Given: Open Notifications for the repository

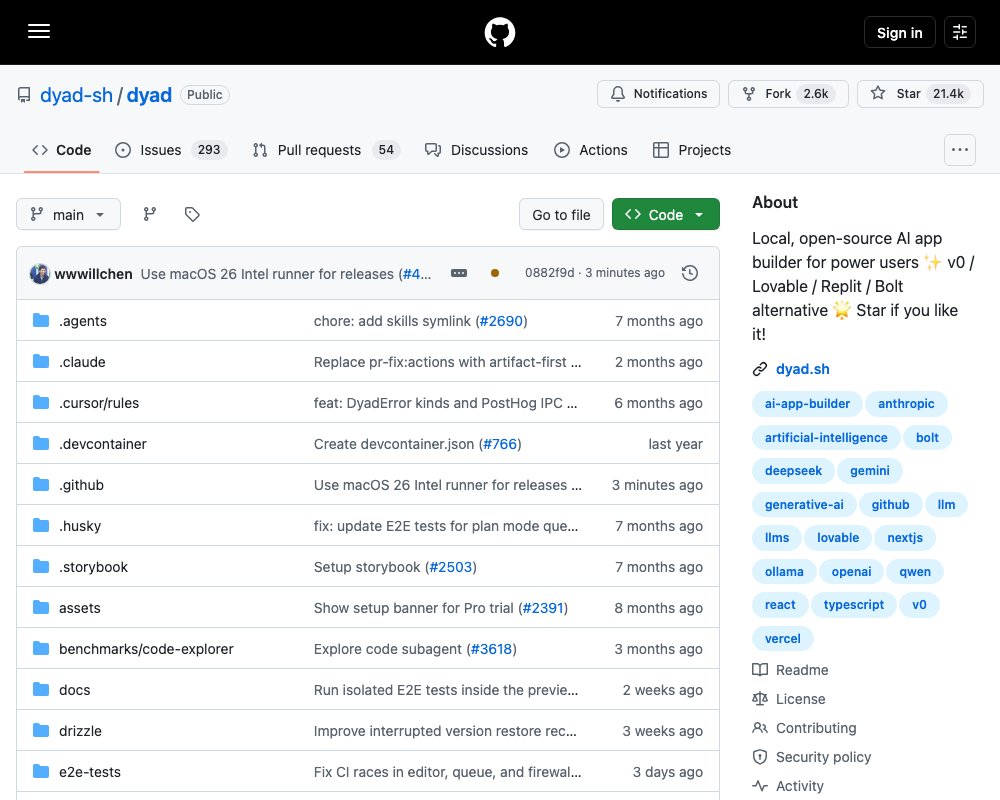Looking at the screenshot, I should pyautogui.click(x=658, y=94).
